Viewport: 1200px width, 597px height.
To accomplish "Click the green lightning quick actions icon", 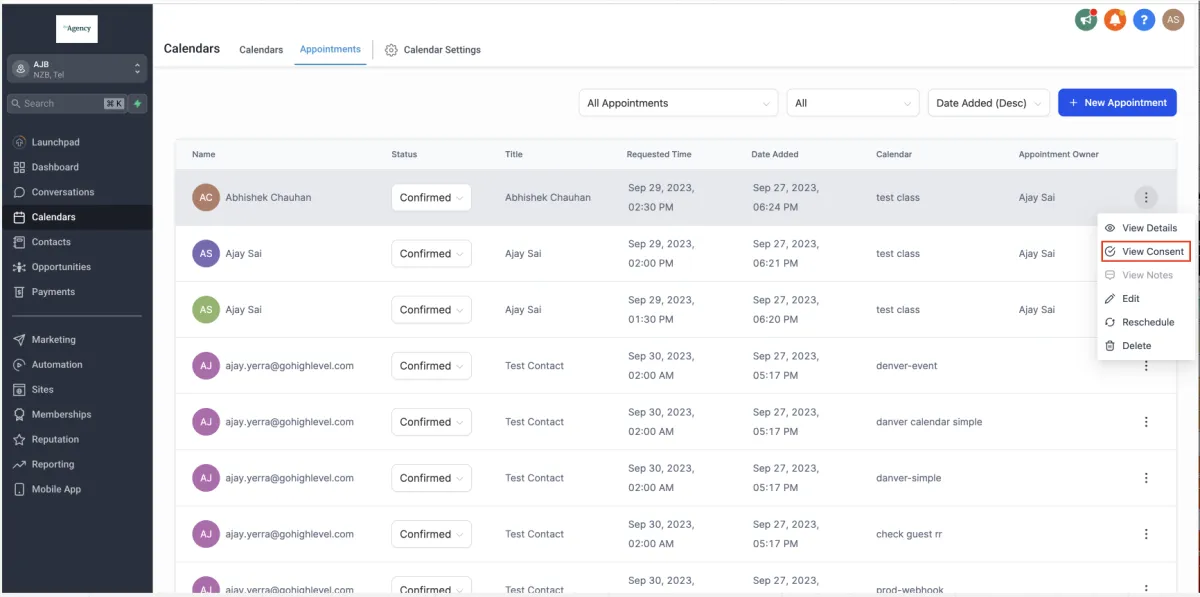I will 137,103.
